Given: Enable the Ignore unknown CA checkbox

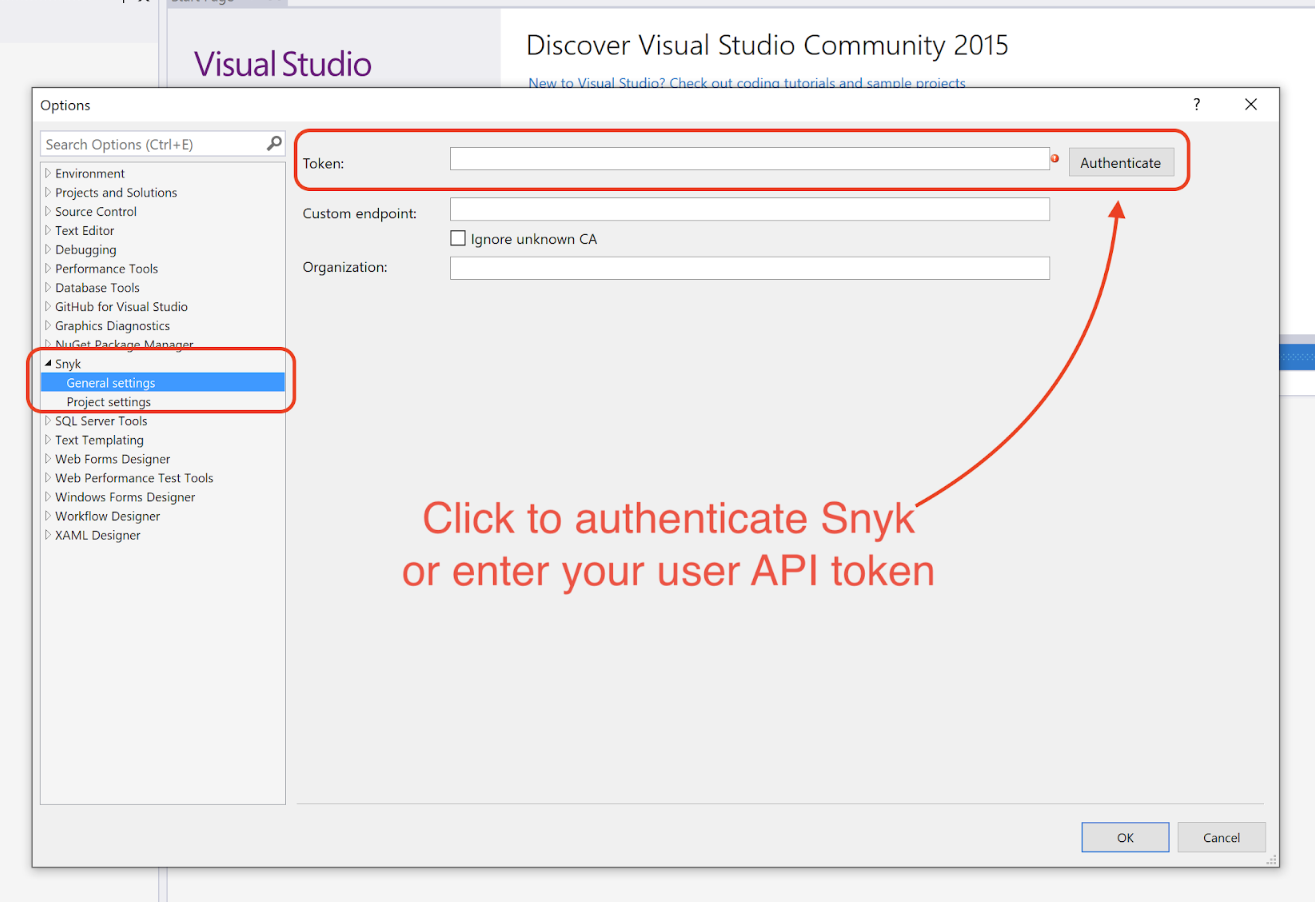Looking at the screenshot, I should click(x=458, y=239).
